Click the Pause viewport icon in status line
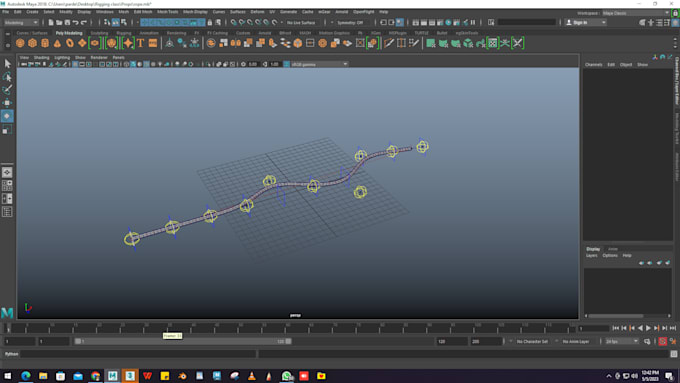The height and width of the screenshot is (383, 680). (473, 22)
